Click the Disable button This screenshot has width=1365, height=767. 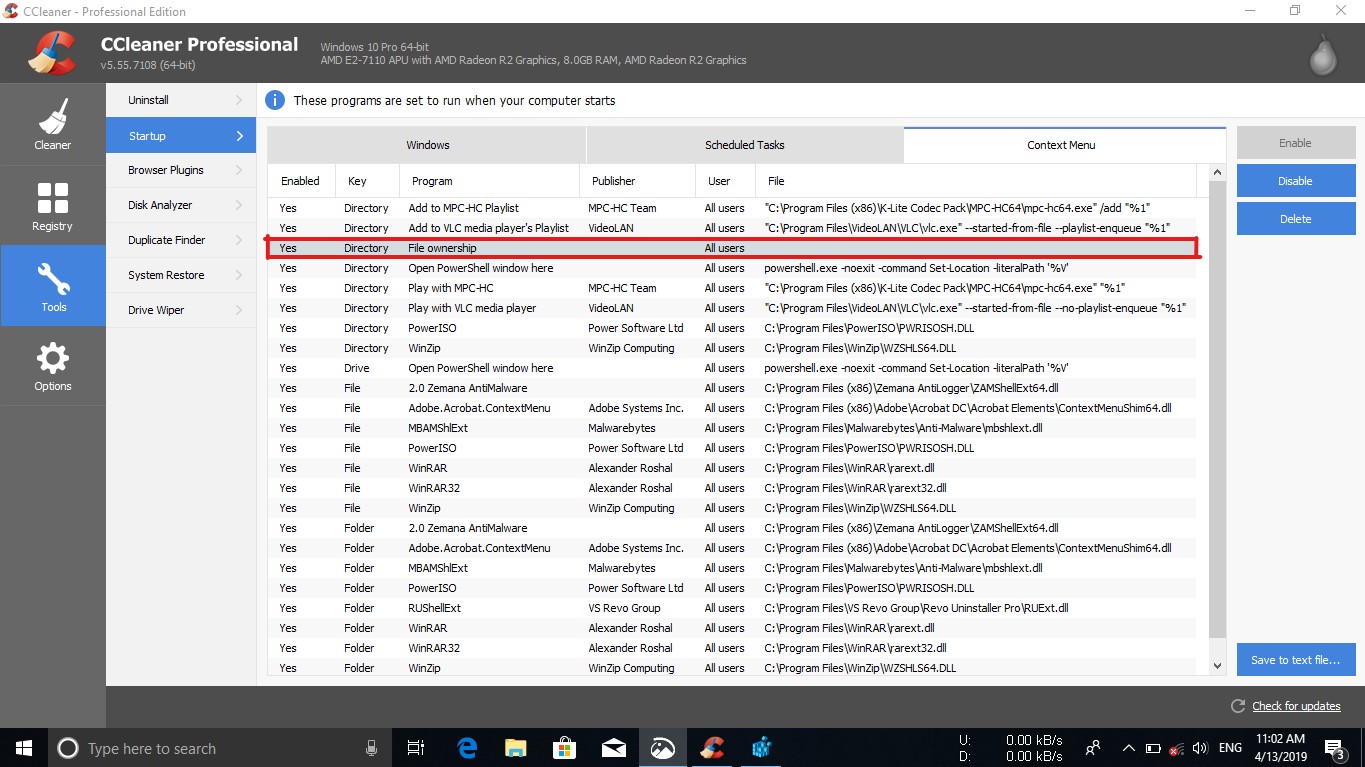[x=1295, y=181]
